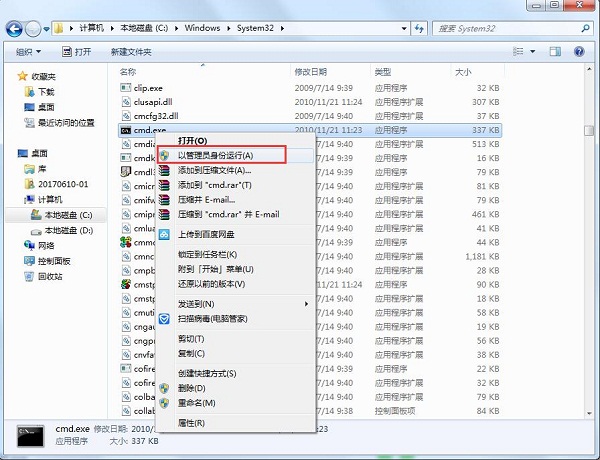This screenshot has height=460, width=600.
Task: Choose 压缩到 "cmd.rar" 并 E-mail
Action: pos(235,214)
